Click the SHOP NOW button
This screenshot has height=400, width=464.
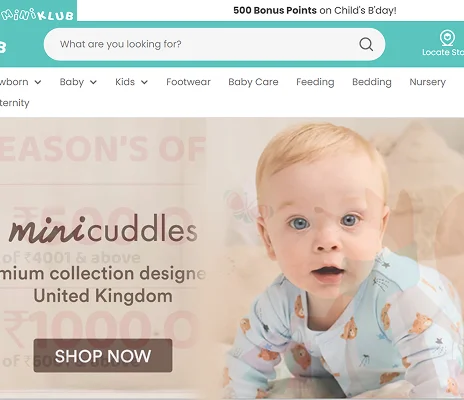coord(103,356)
